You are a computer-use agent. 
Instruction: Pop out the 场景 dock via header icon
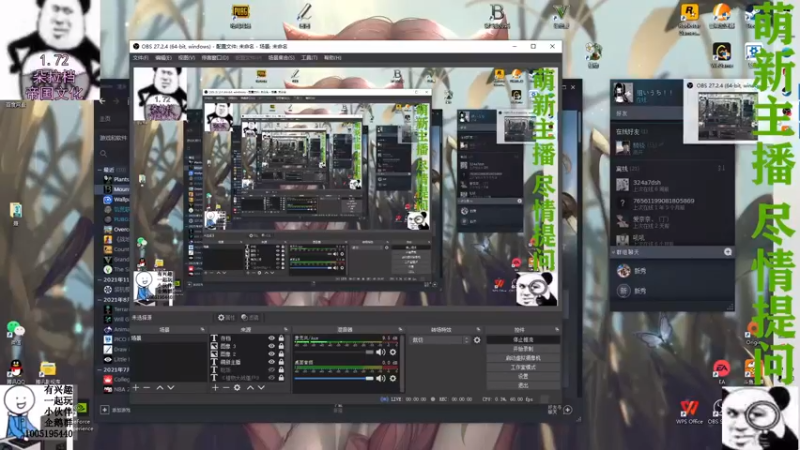tap(203, 330)
